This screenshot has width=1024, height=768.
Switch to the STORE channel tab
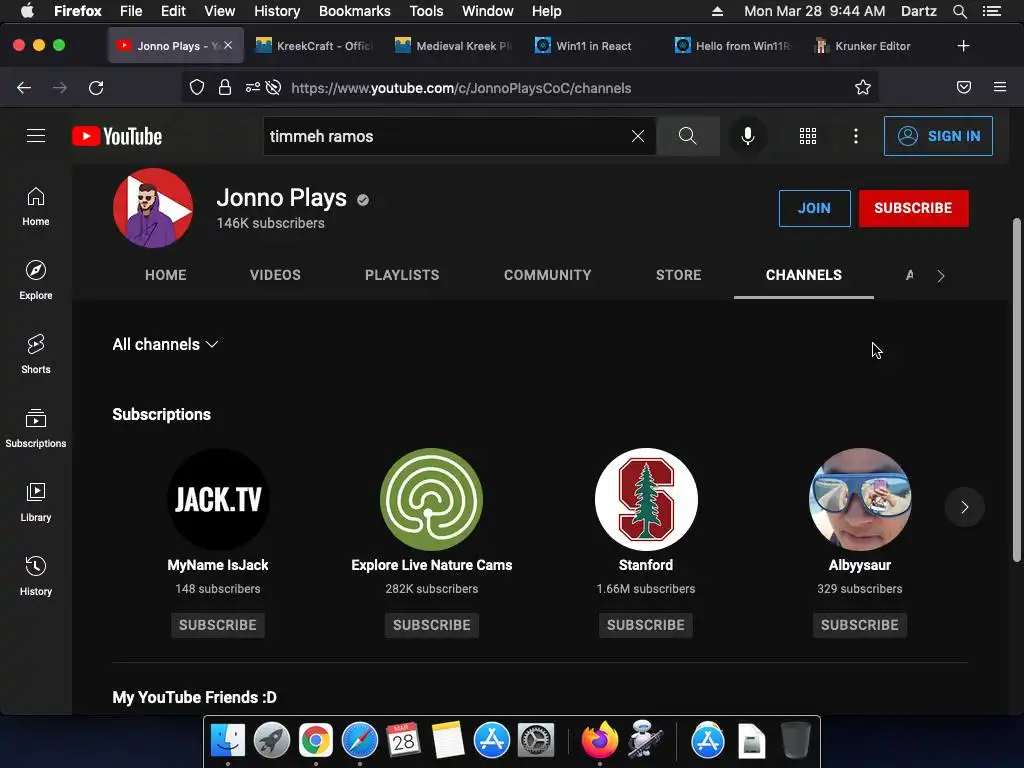click(679, 275)
